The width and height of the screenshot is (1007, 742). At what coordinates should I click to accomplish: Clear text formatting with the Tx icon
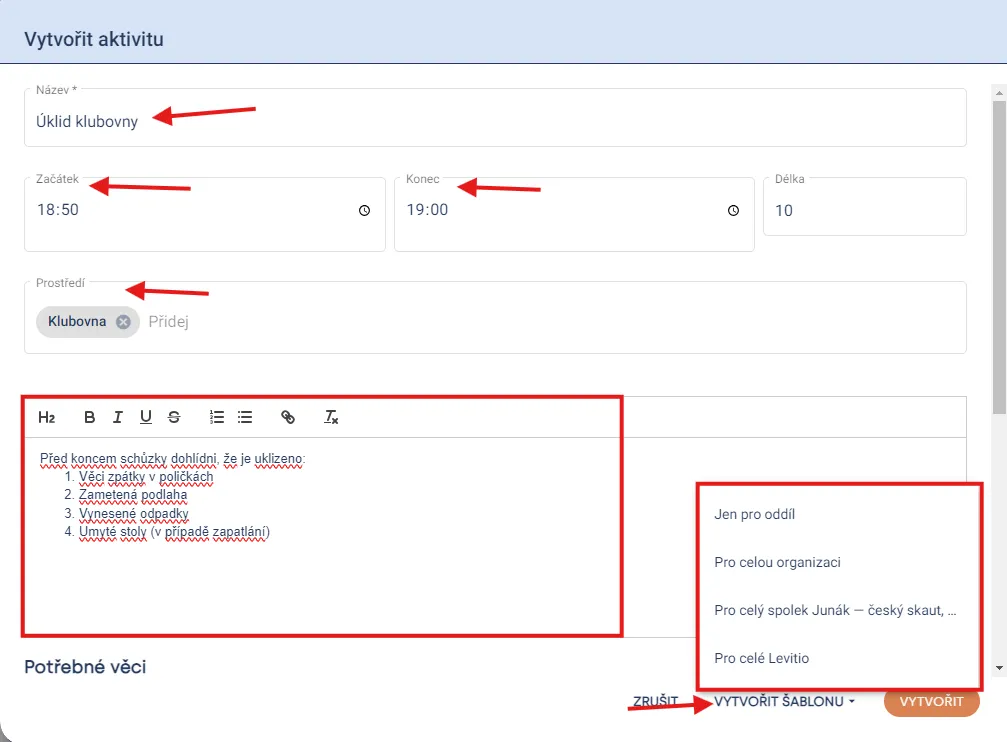[x=331, y=418]
